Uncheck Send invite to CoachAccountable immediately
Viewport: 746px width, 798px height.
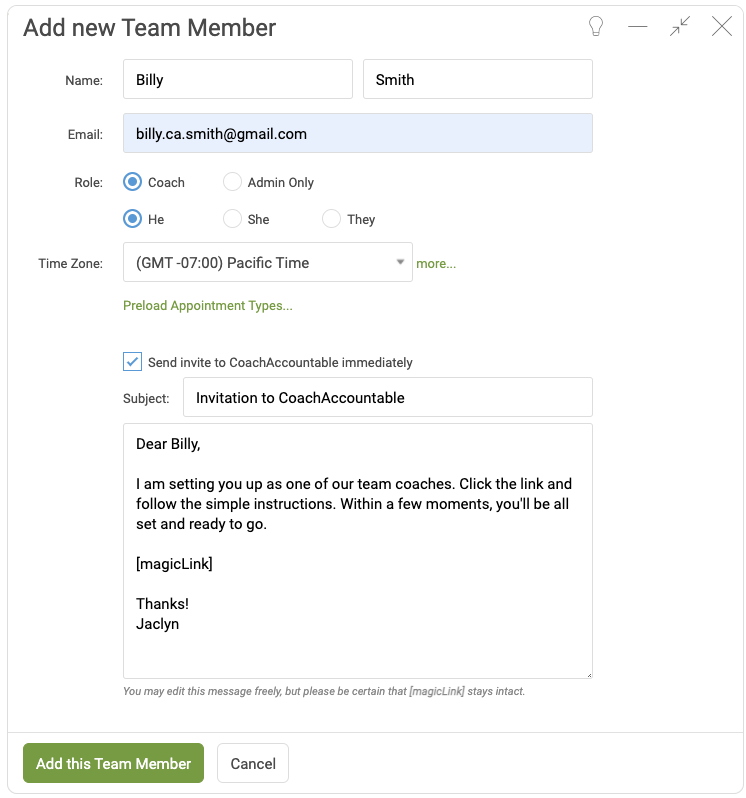[132, 362]
